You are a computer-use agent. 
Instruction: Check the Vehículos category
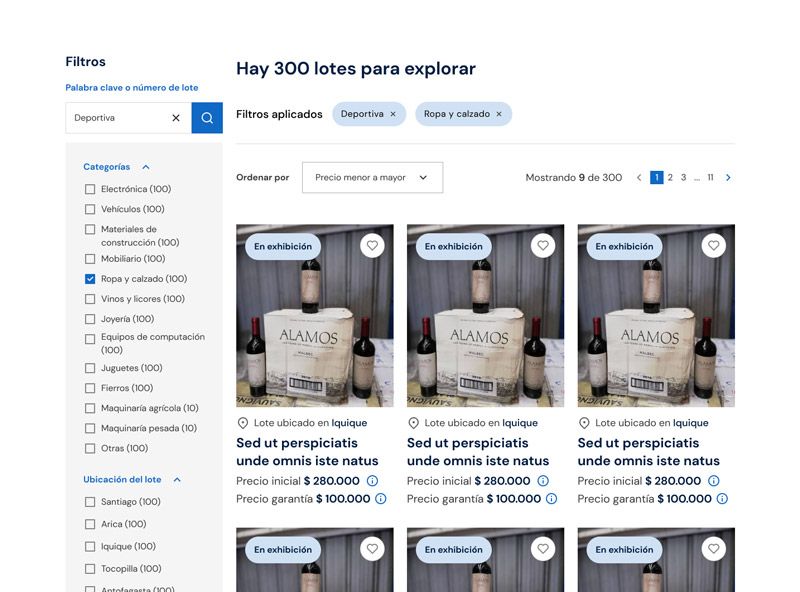pos(90,209)
